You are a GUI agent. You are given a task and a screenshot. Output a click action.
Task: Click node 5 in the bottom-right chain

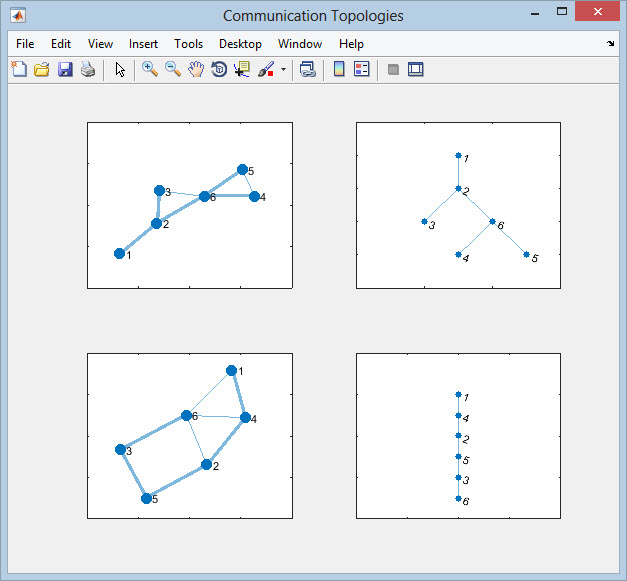click(458, 457)
